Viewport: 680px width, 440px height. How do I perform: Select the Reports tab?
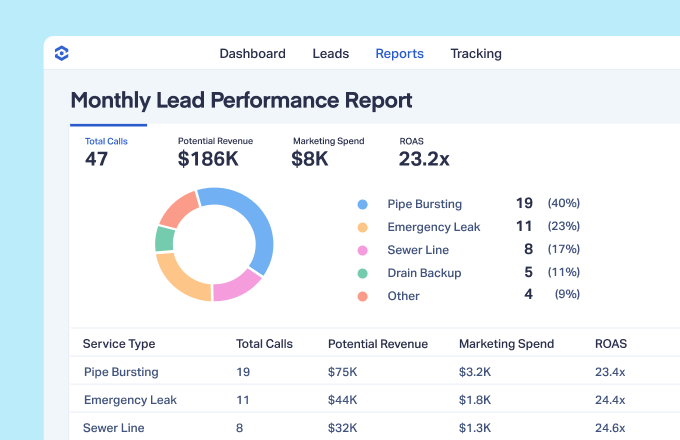pos(399,53)
